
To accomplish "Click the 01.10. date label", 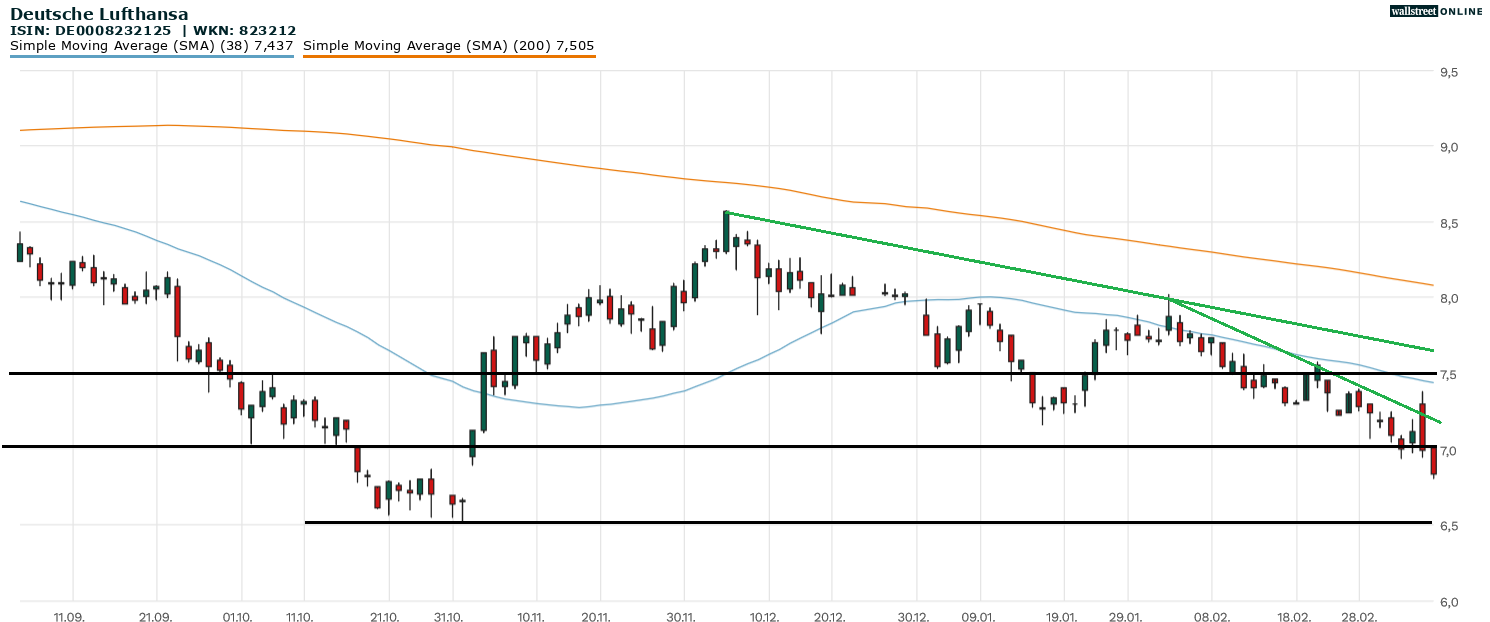I will (x=238, y=617).
